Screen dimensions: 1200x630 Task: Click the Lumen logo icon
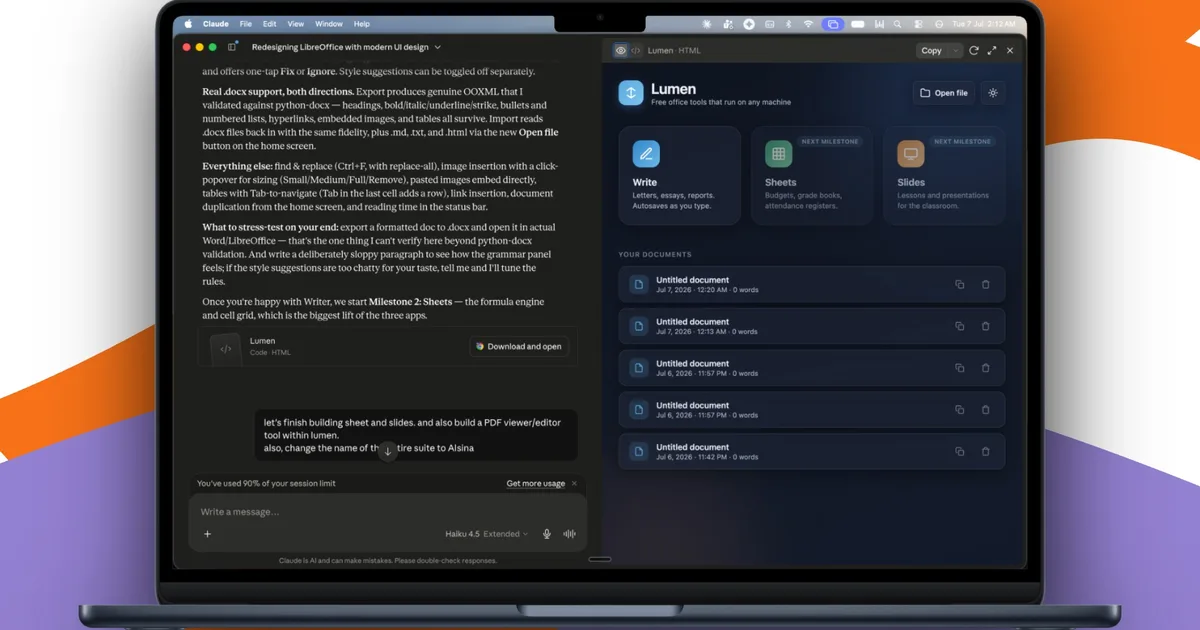click(630, 93)
